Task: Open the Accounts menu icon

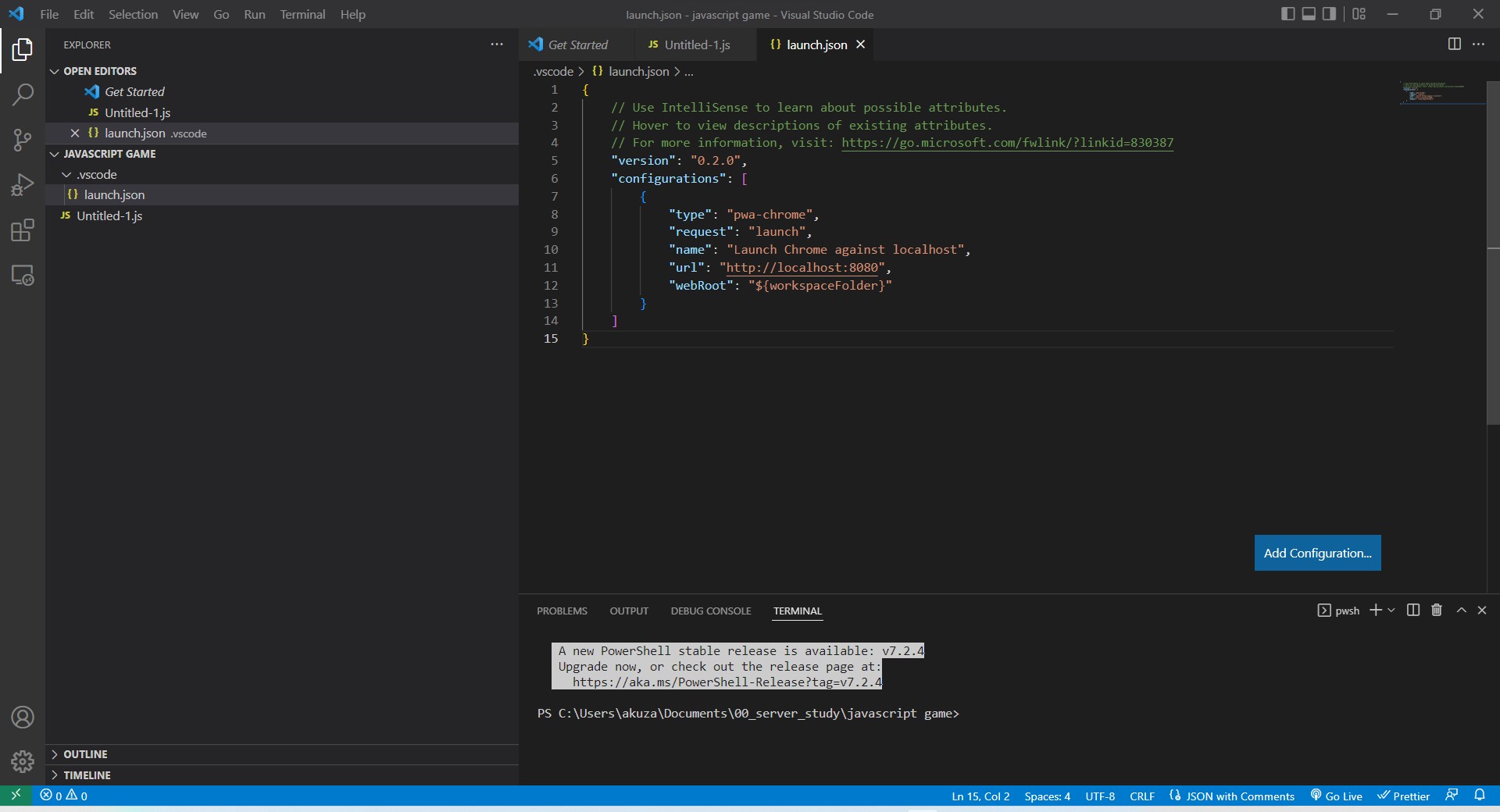Action: tap(23, 717)
